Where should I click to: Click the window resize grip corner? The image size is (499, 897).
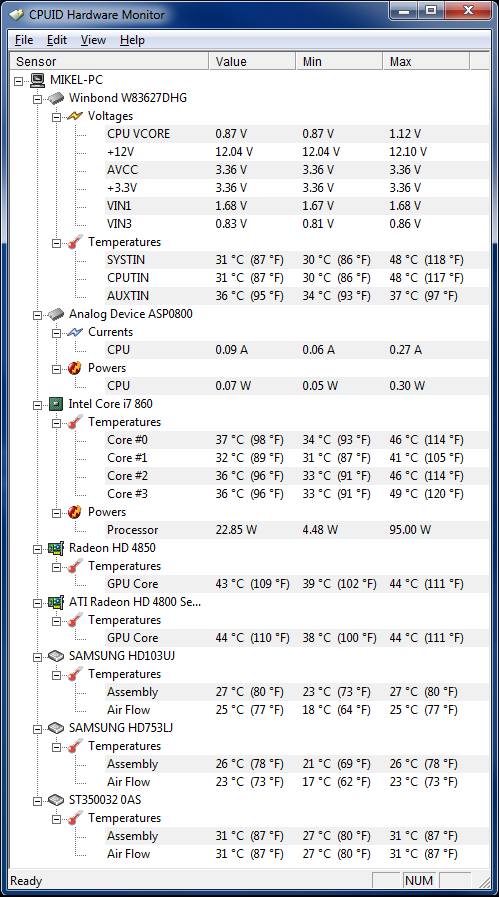[484, 882]
